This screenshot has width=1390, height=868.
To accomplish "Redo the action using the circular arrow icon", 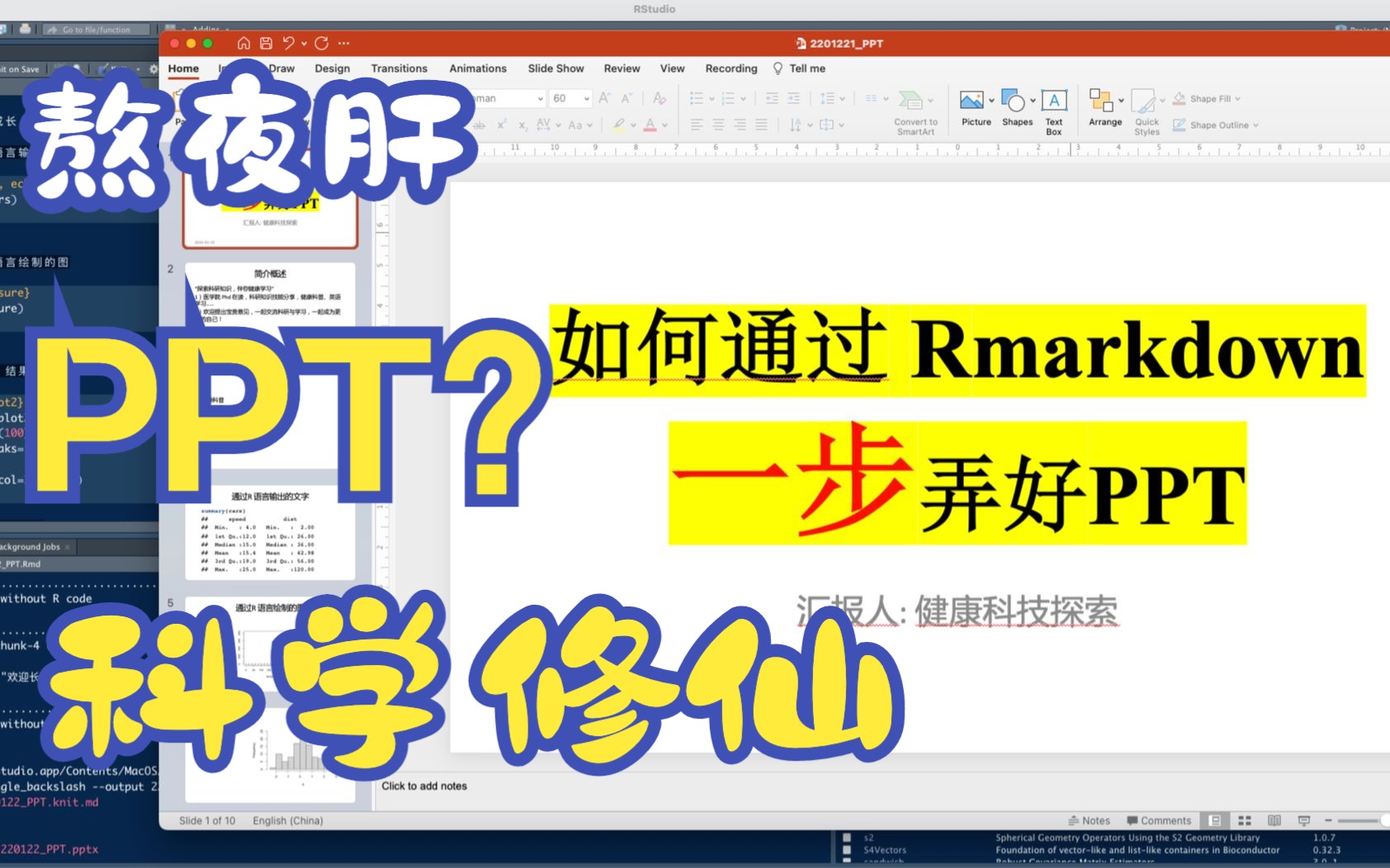I will [x=322, y=43].
